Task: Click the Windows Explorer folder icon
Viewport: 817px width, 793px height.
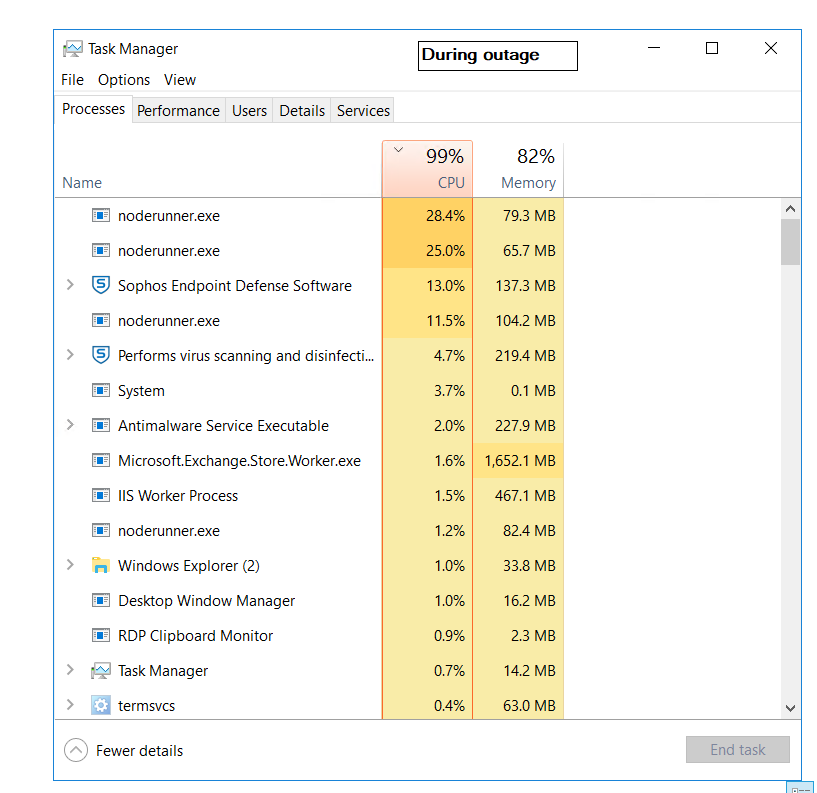Action: pyautogui.click(x=101, y=565)
